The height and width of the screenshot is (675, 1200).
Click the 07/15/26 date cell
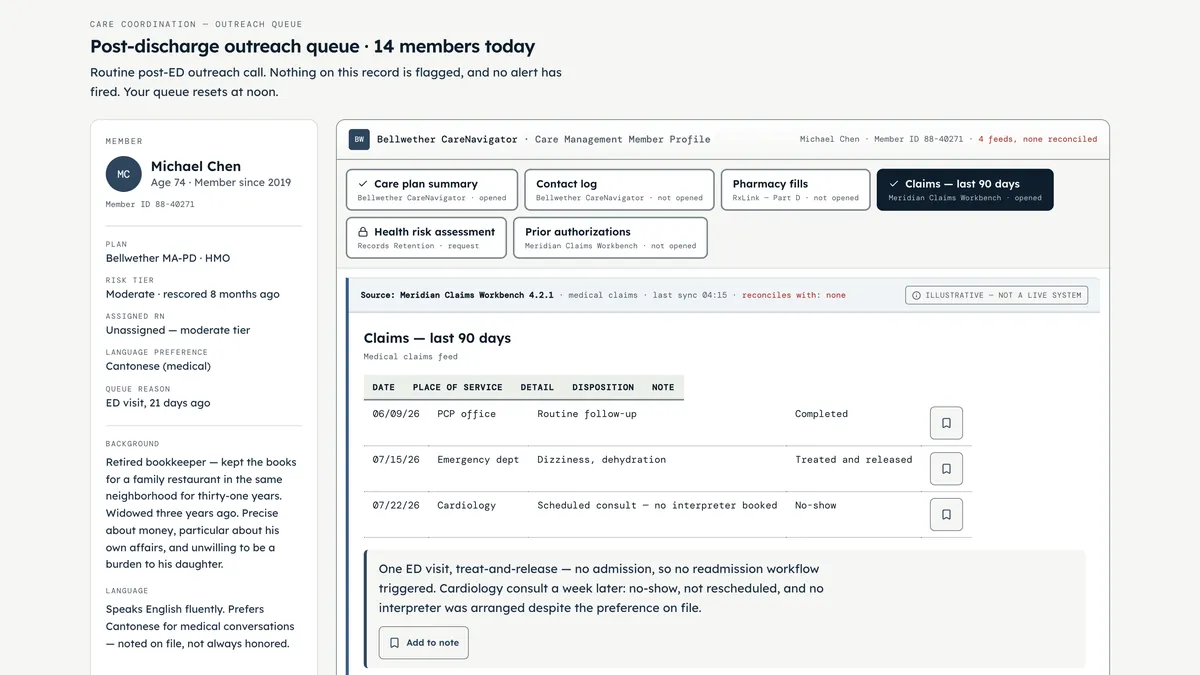pos(396,460)
